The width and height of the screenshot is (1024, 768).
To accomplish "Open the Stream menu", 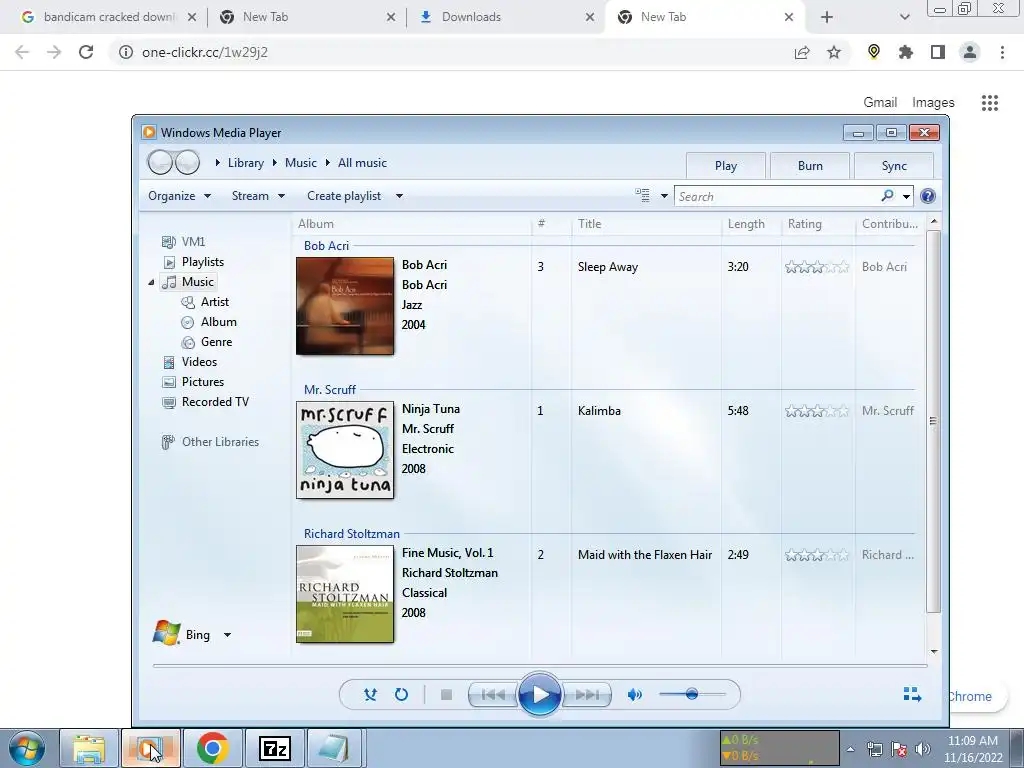I will click(x=258, y=196).
